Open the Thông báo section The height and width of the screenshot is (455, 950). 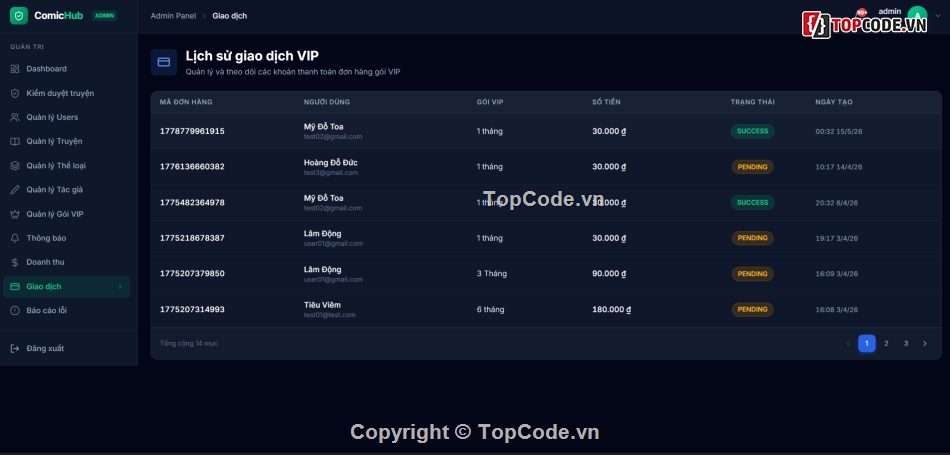click(67, 238)
